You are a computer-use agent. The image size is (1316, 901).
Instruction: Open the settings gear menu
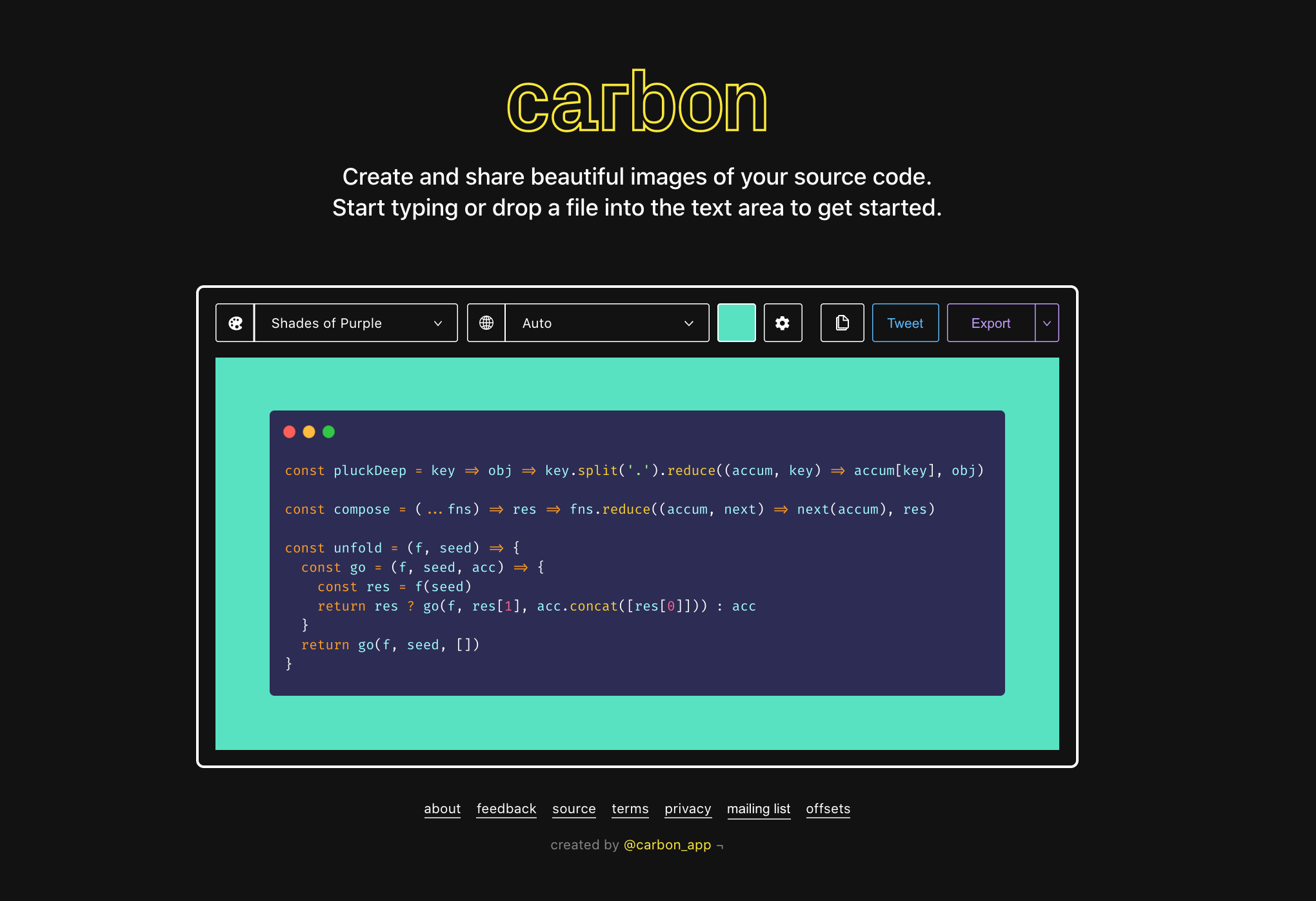pyautogui.click(x=783, y=323)
